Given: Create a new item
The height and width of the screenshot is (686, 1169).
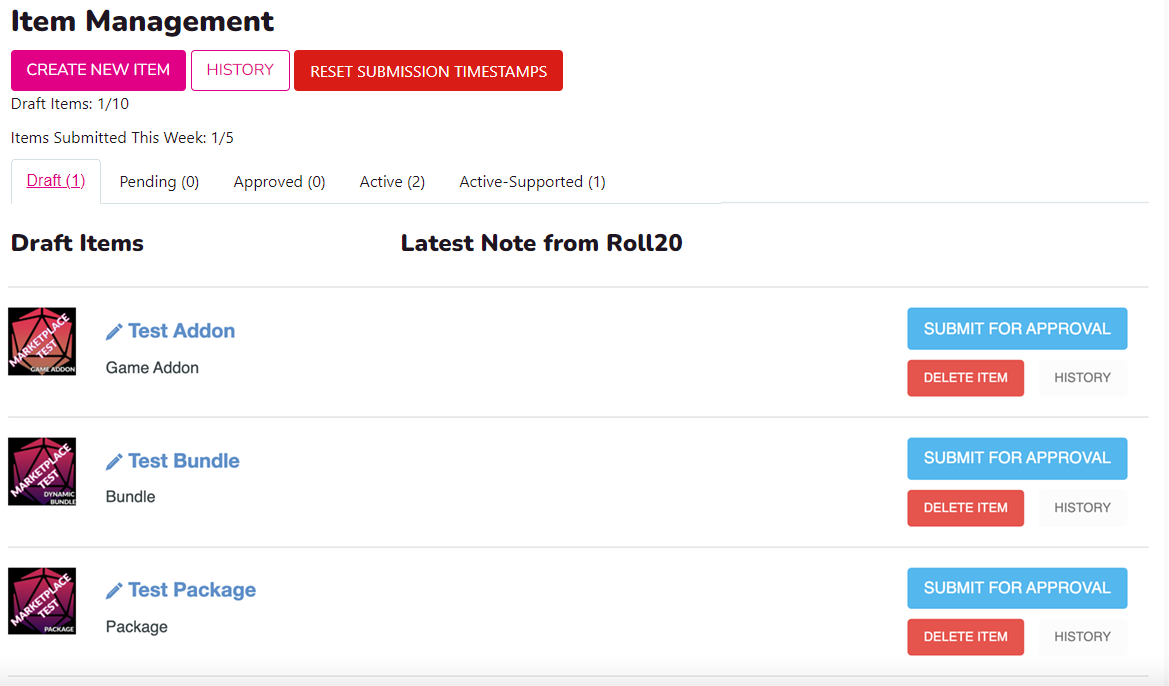Looking at the screenshot, I should [x=97, y=70].
